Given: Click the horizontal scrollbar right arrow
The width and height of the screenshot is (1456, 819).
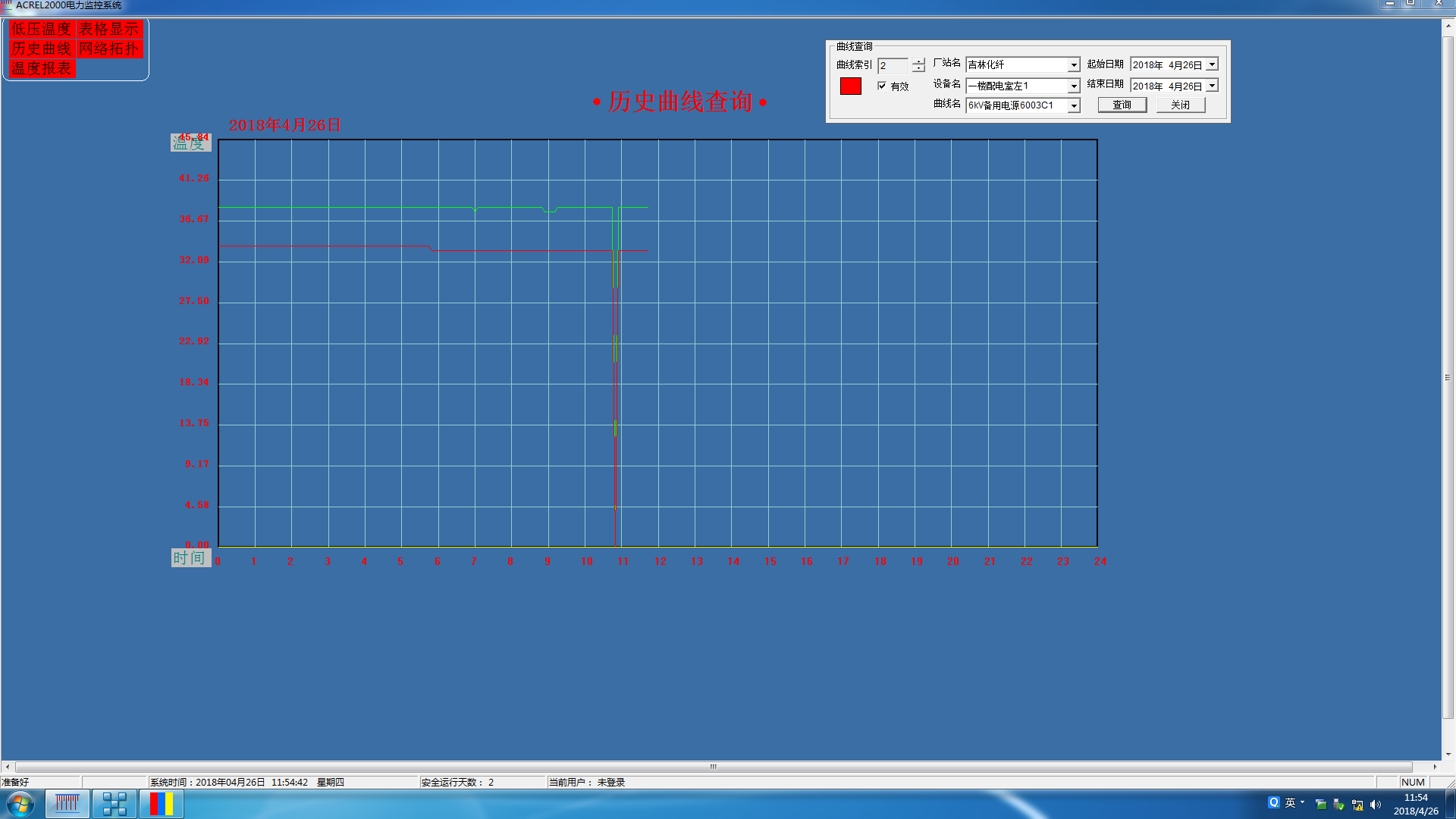Looking at the screenshot, I should (1435, 767).
